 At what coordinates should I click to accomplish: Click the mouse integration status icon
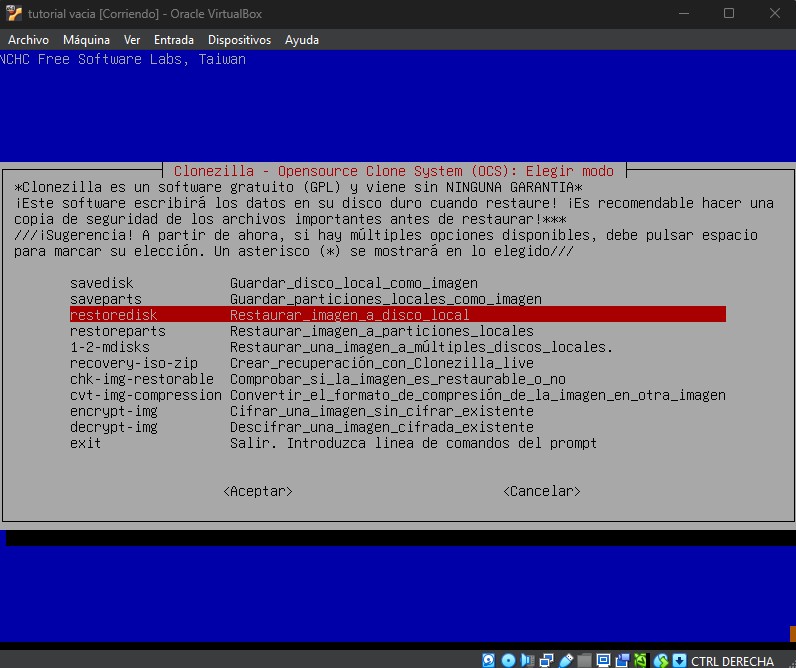point(661,660)
